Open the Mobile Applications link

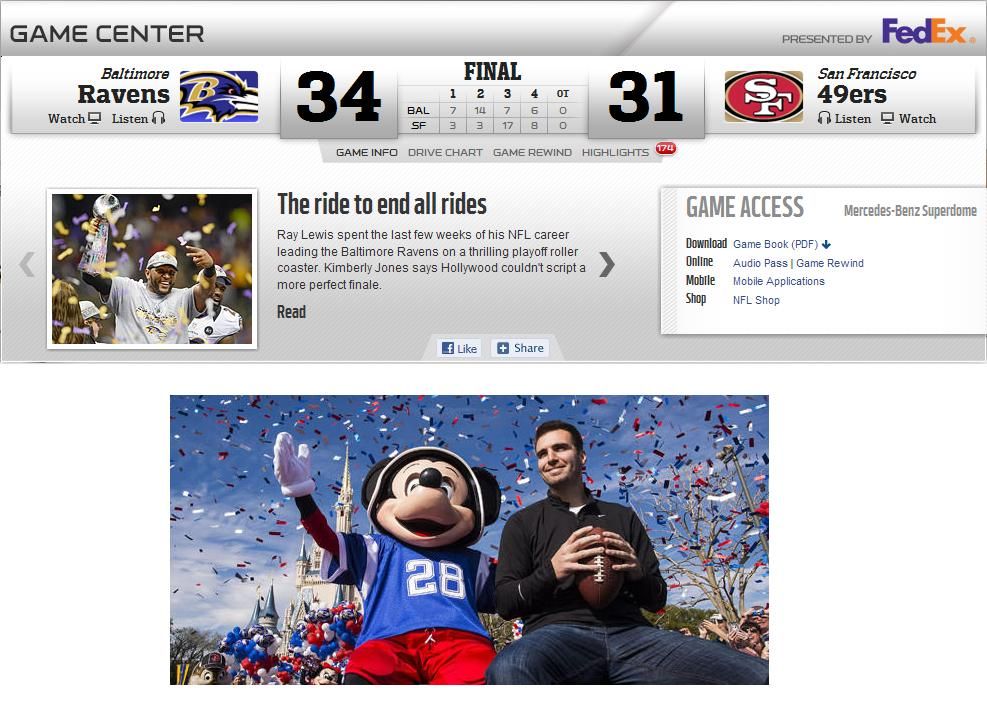pyautogui.click(x=779, y=281)
